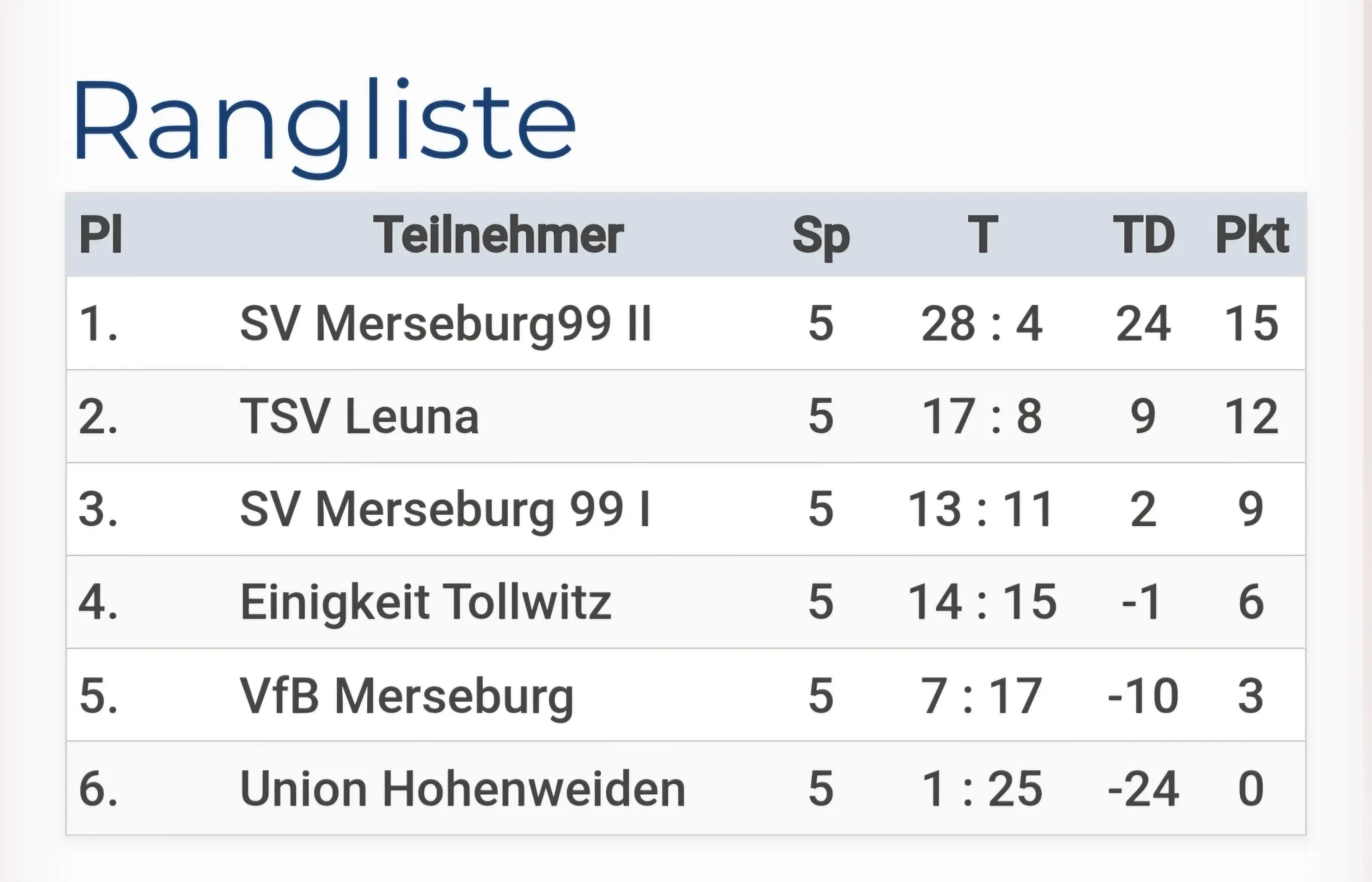The image size is (1372, 882).
Task: Click the 14 : 15 goals cell
Action: [982, 602]
